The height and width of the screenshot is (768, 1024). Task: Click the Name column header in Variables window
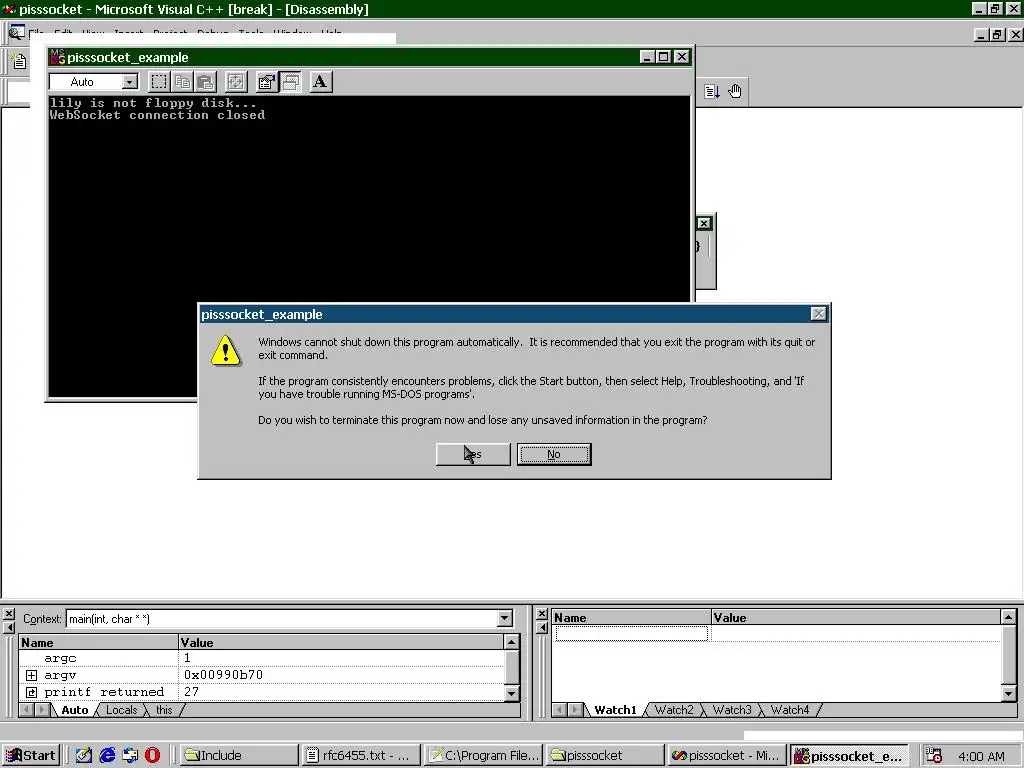click(x=98, y=643)
